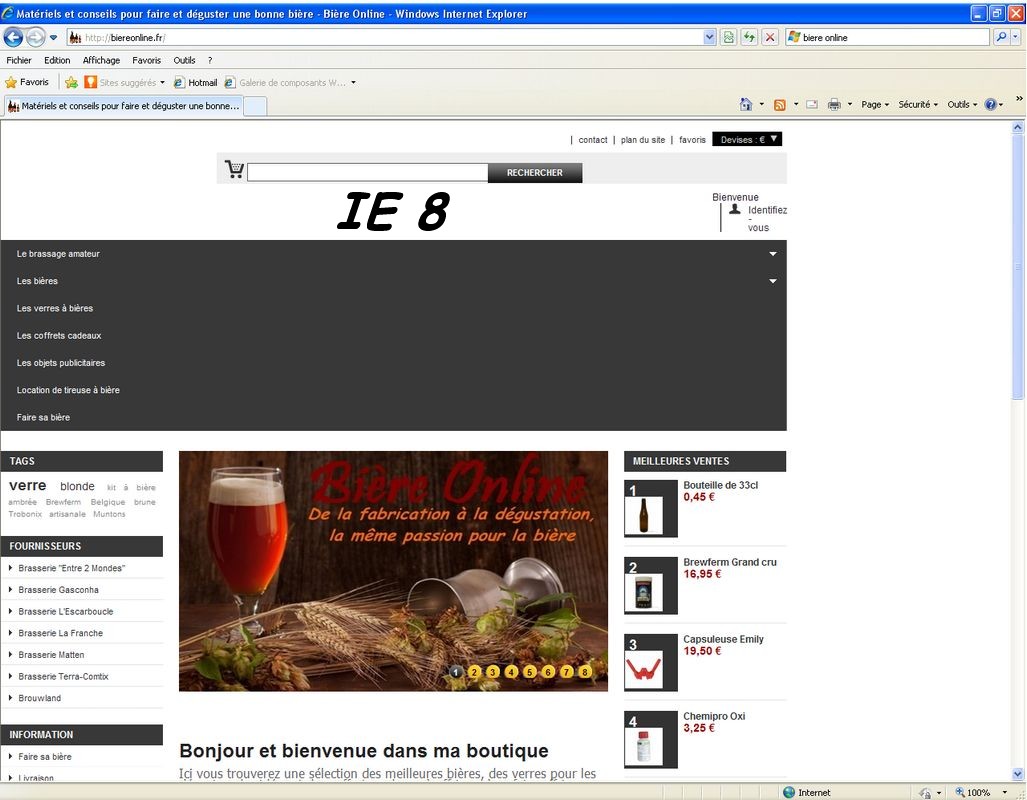Click the search magnifier icon
Viewport: 1027px width, 800px height.
1001,37
